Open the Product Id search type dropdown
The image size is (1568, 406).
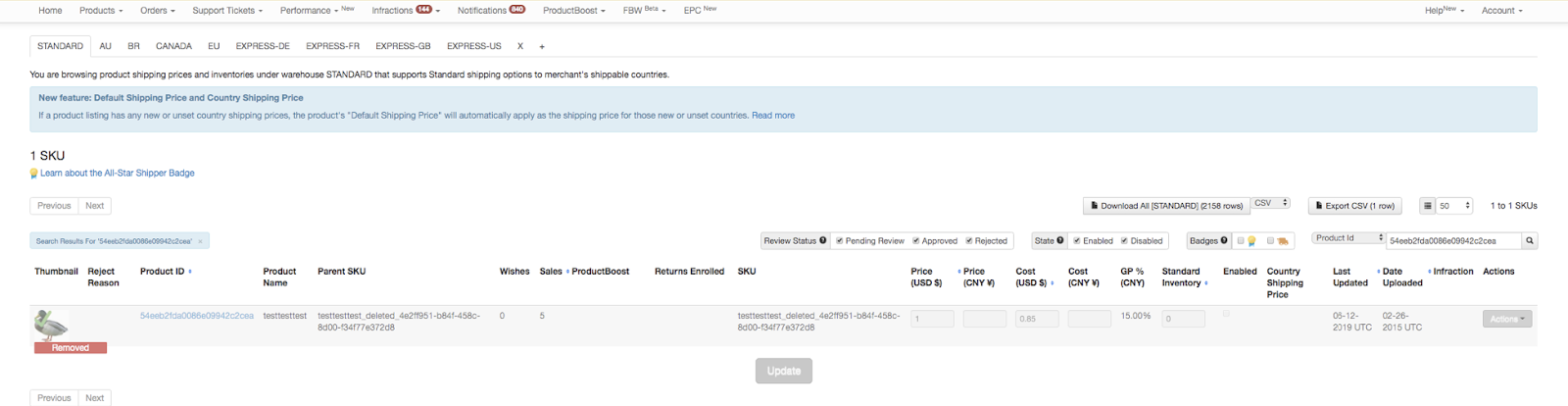(x=1349, y=238)
